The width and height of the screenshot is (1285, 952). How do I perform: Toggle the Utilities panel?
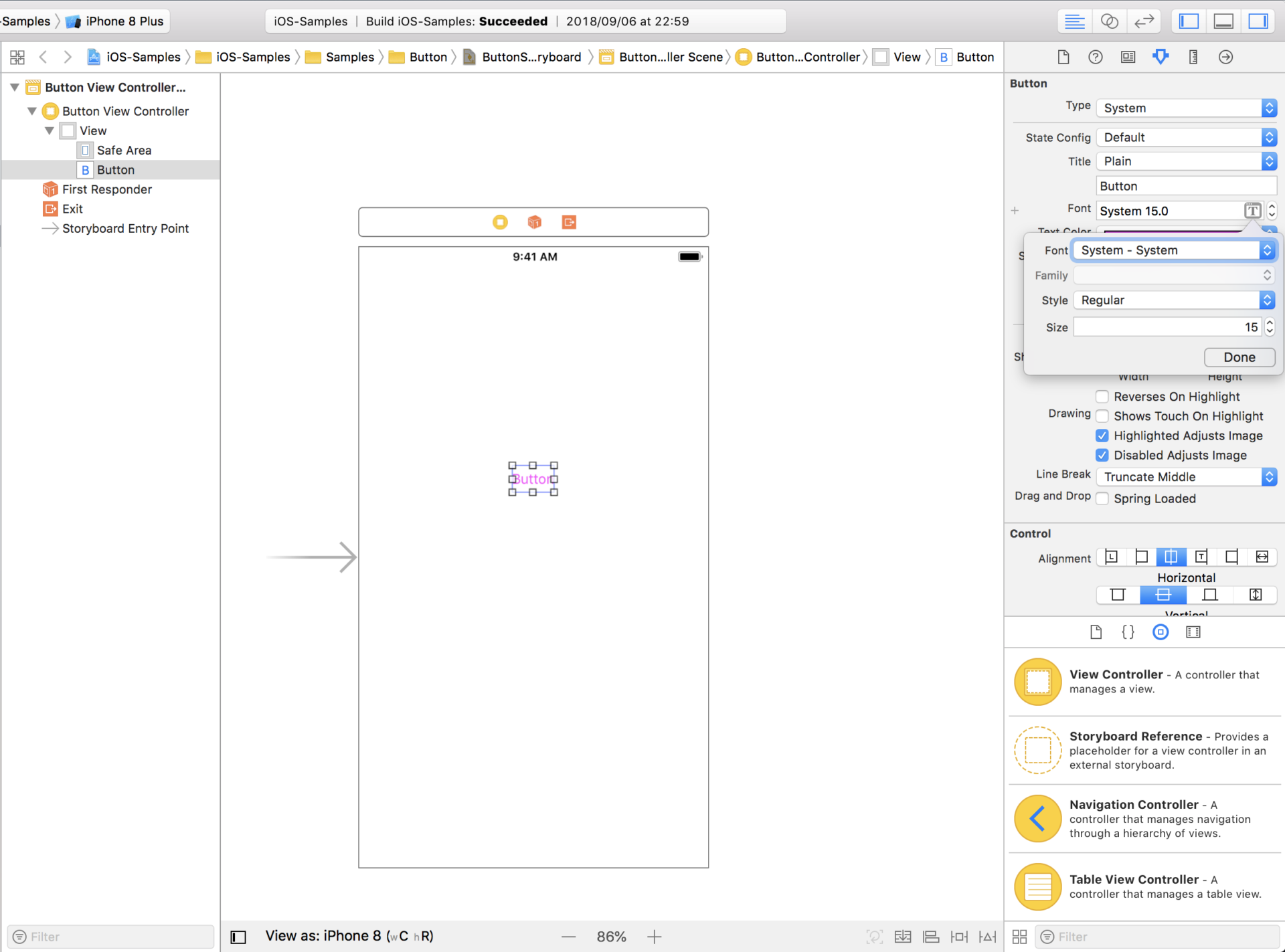pyautogui.click(x=1258, y=21)
